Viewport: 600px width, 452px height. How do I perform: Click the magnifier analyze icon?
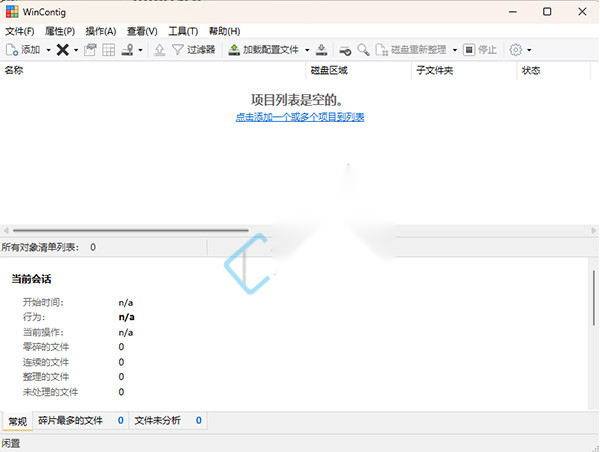(363, 50)
